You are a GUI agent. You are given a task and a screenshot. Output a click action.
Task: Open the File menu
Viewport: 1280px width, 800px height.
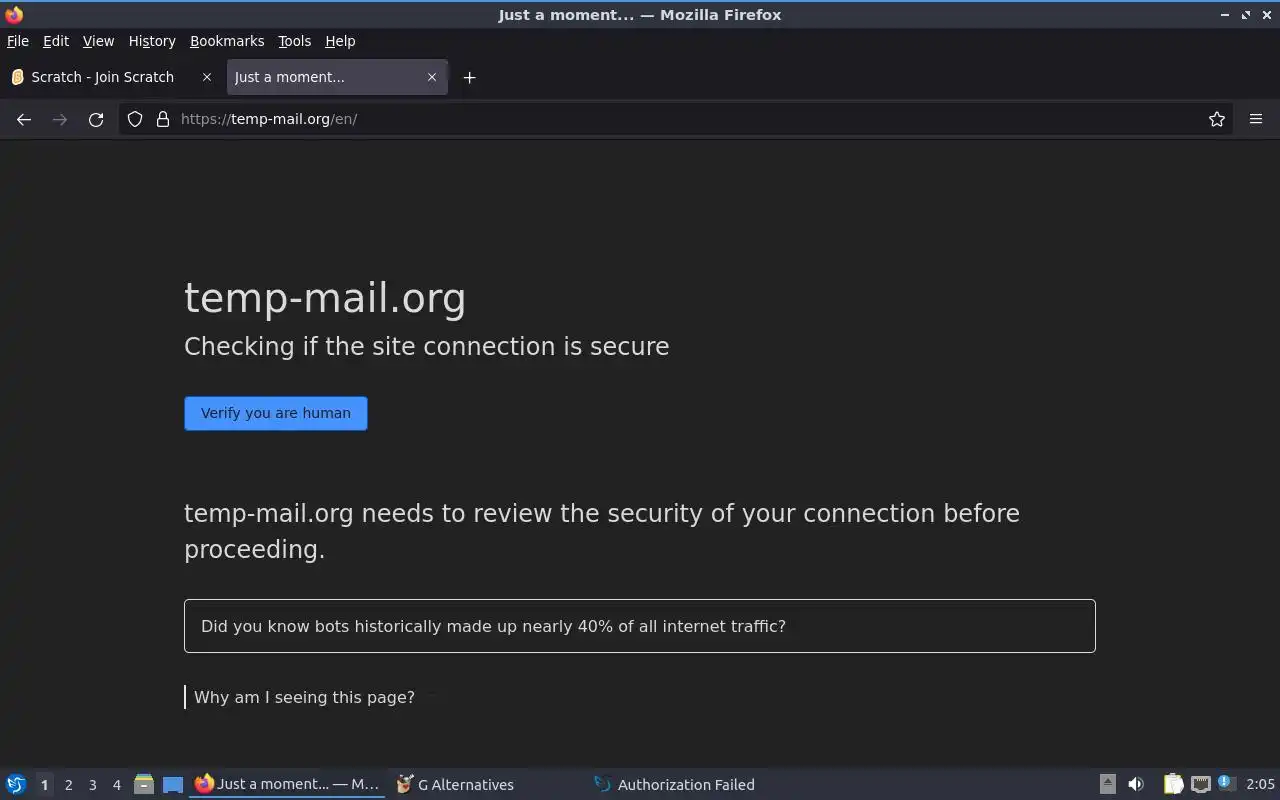pos(18,41)
